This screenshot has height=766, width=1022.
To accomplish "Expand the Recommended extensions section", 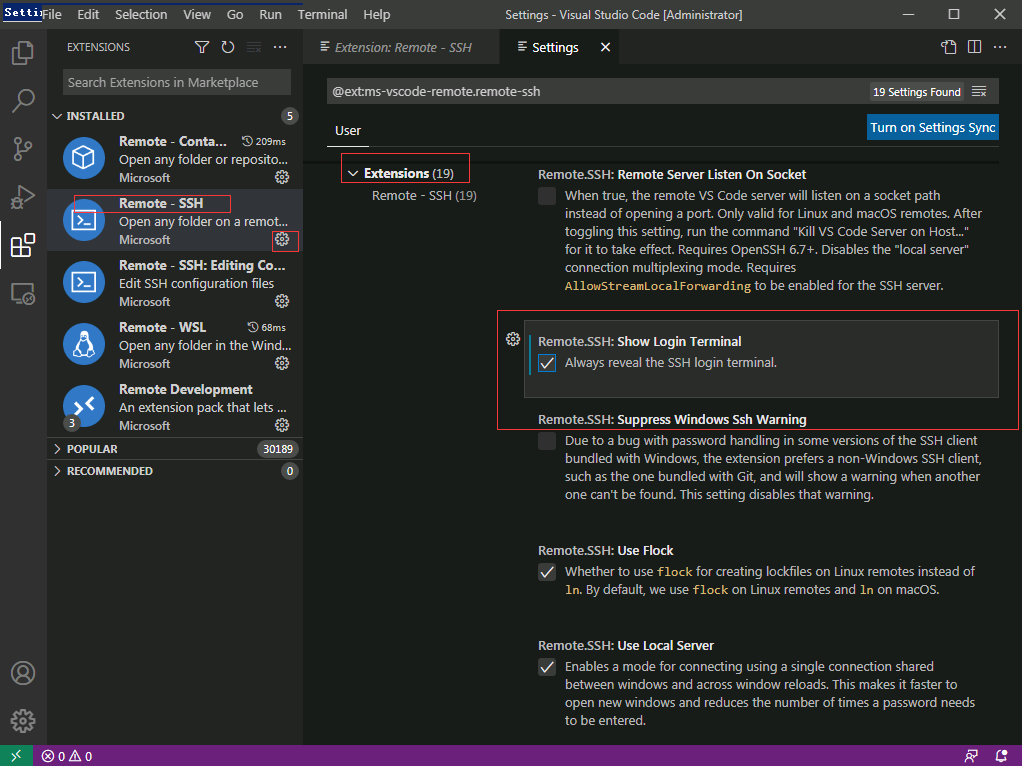I will (175, 471).
